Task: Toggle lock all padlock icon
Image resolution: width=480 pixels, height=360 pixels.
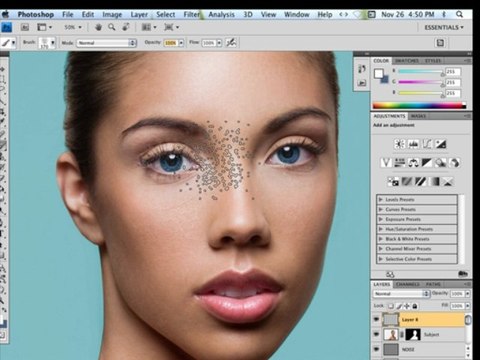Action: tap(415, 306)
